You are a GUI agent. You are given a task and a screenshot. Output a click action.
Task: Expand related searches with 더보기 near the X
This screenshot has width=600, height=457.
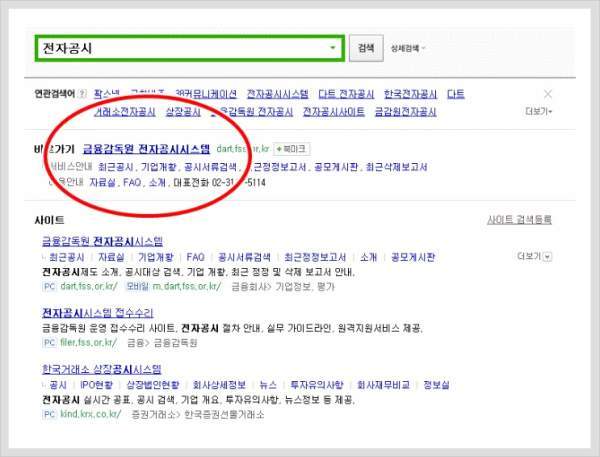click(x=539, y=111)
